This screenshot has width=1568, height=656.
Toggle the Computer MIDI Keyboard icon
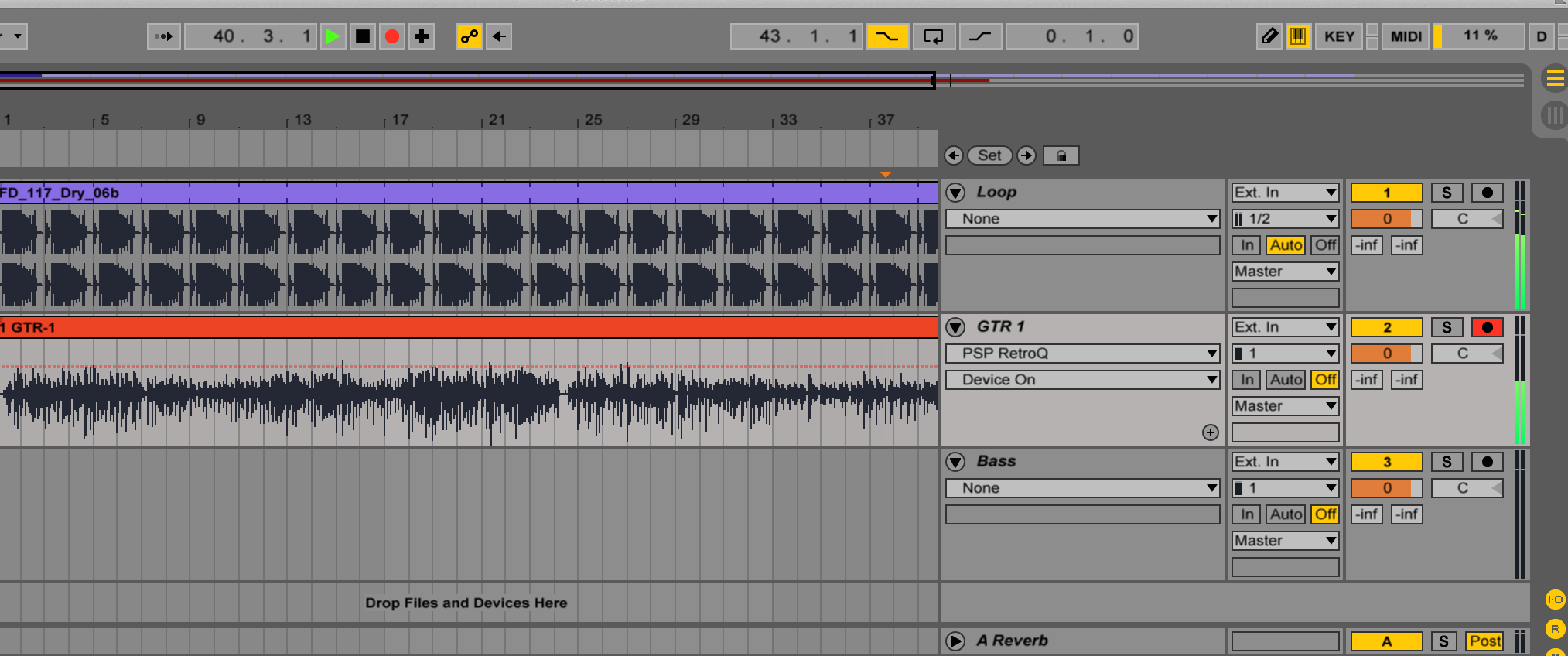1297,36
